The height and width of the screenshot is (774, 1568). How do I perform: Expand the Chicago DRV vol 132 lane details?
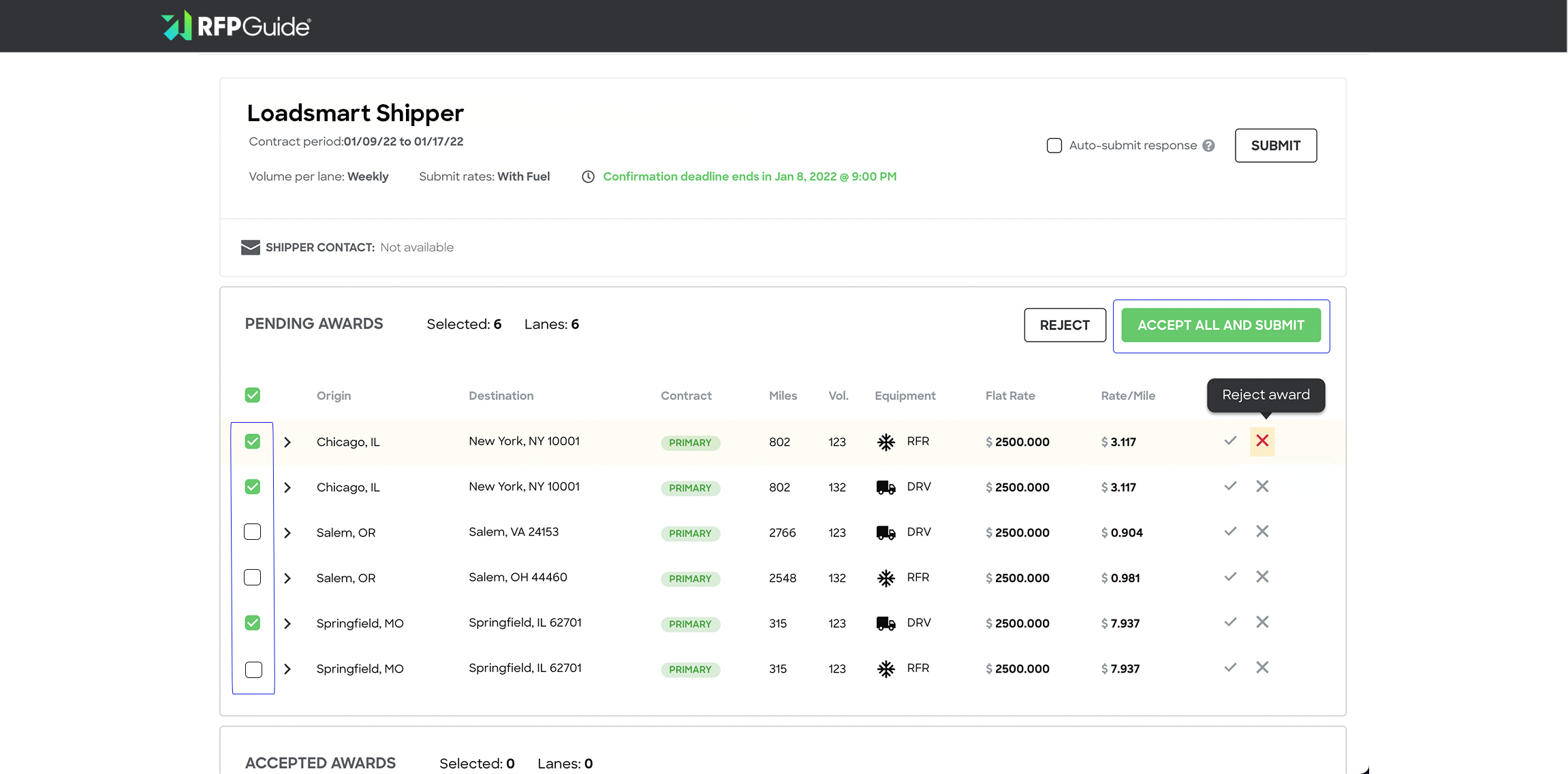point(287,487)
